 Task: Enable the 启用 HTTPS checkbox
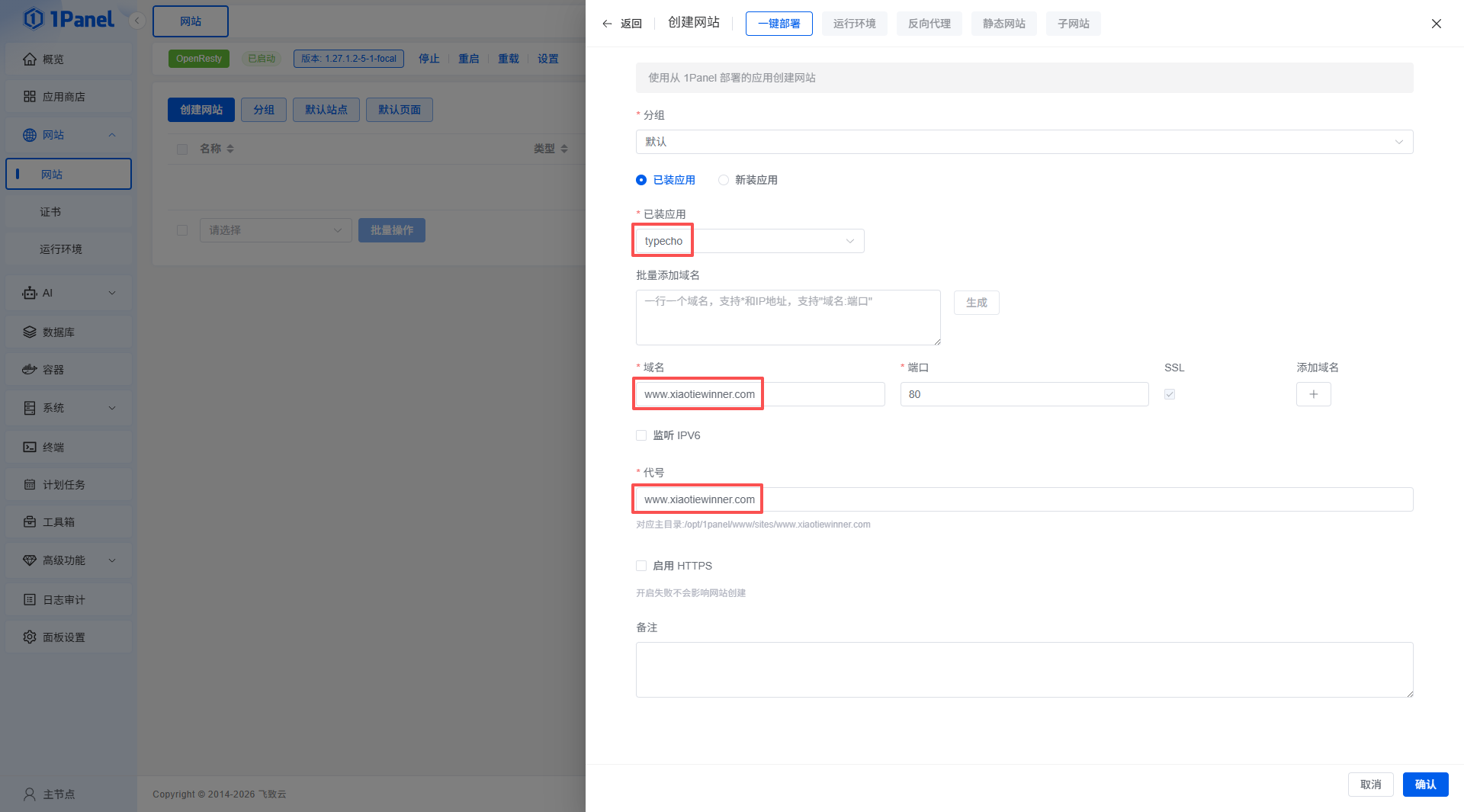[641, 566]
